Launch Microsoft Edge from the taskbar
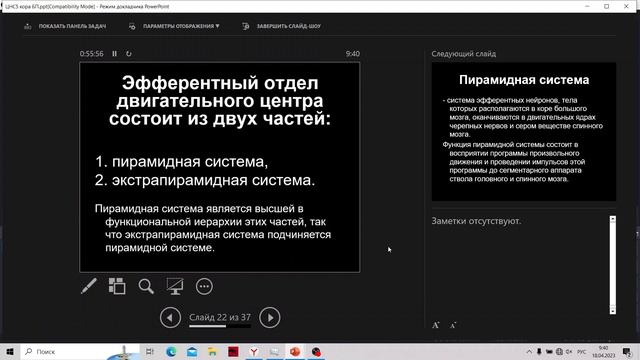Image resolution: width=640 pixels, height=360 pixels. tap(171, 351)
